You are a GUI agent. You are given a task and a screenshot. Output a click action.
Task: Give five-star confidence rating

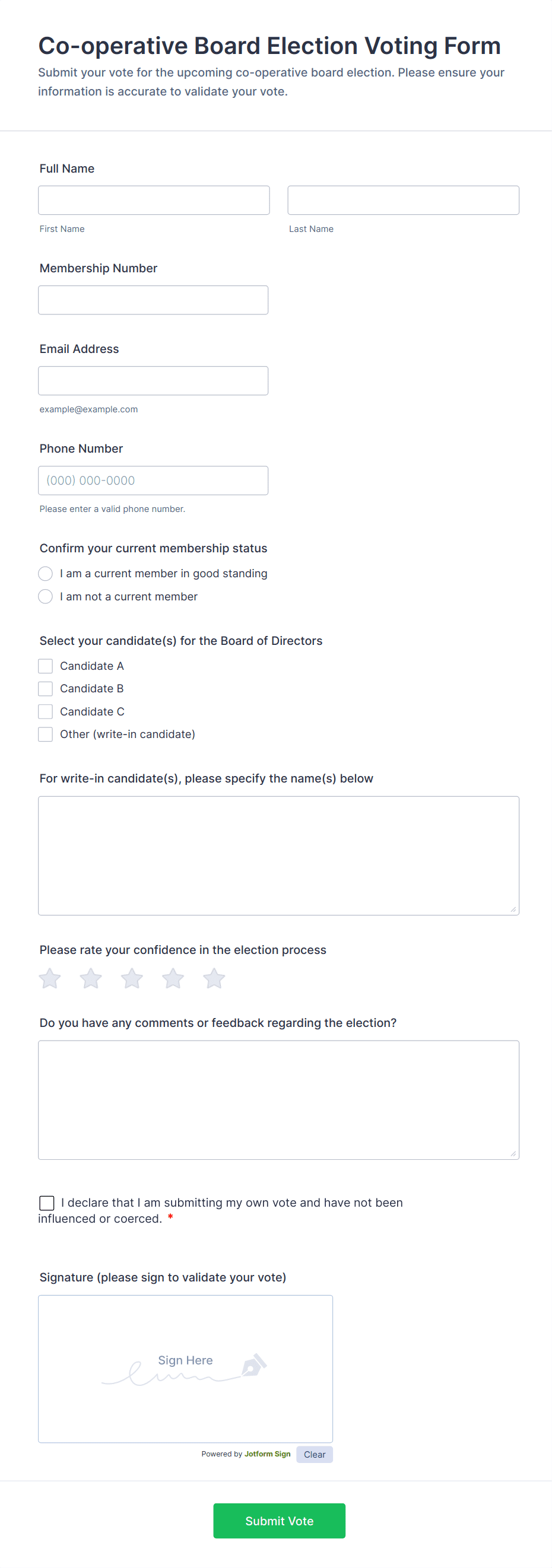[214, 979]
